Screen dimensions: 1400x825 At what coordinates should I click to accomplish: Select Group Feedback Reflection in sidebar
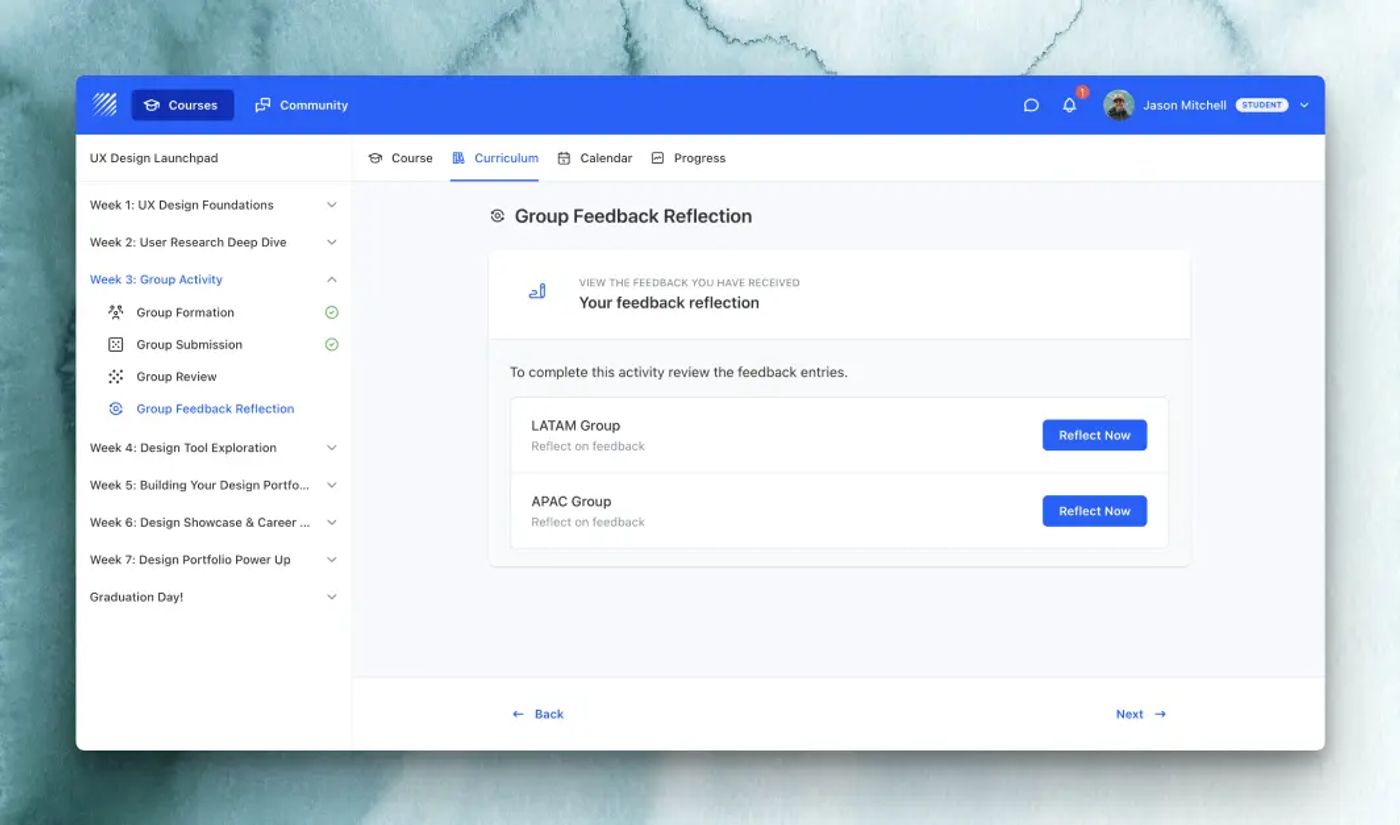pos(215,409)
